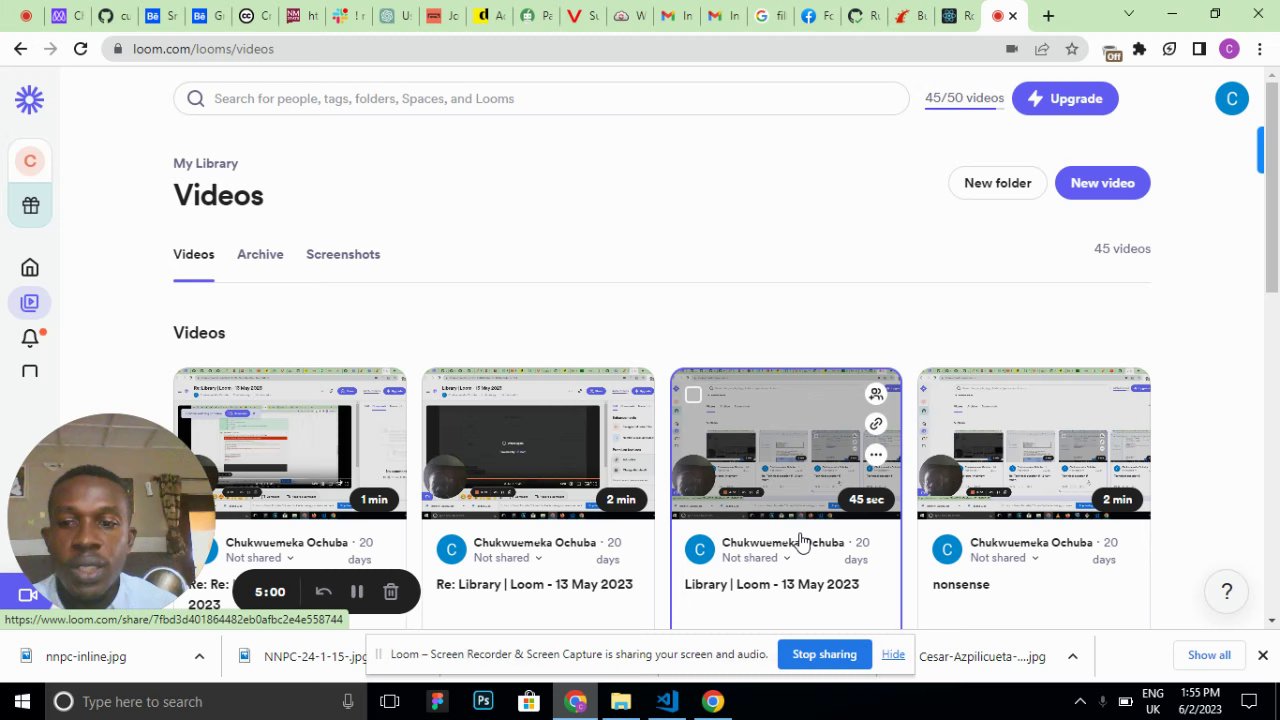1280x720 pixels.
Task: Open the notifications bell in the sidebar
Action: tap(30, 338)
